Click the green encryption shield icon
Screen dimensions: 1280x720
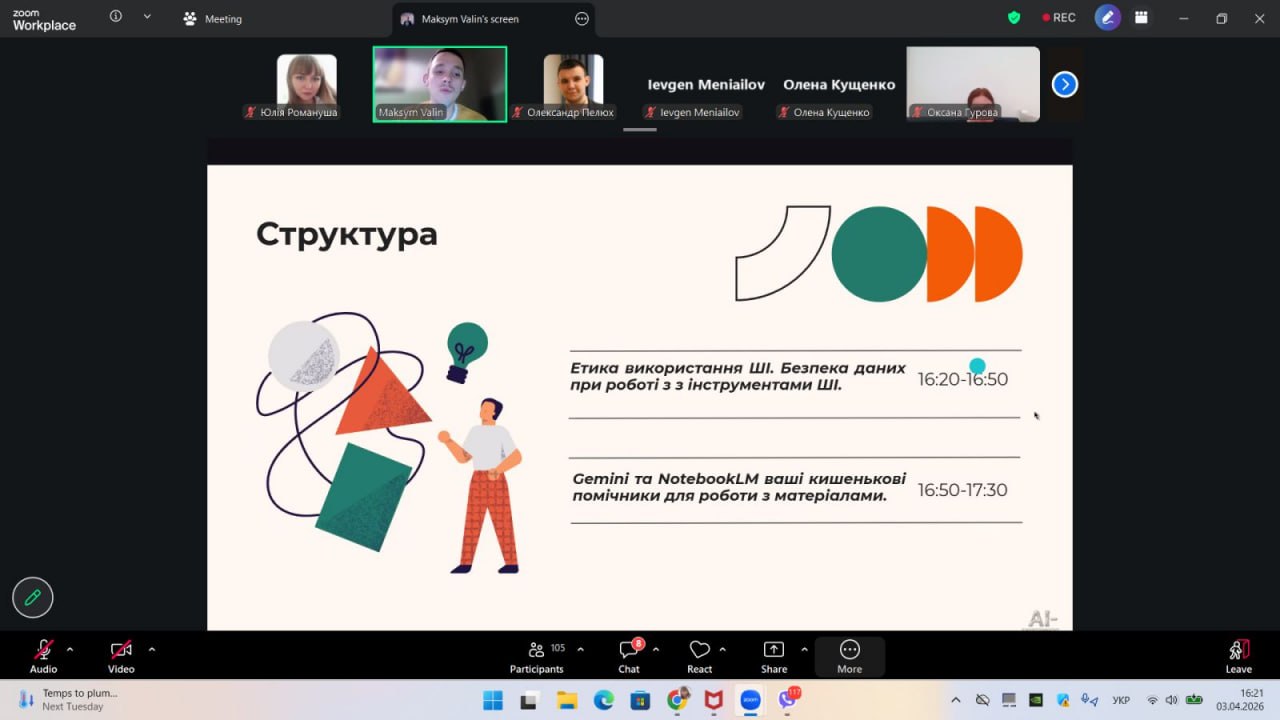tap(1014, 18)
